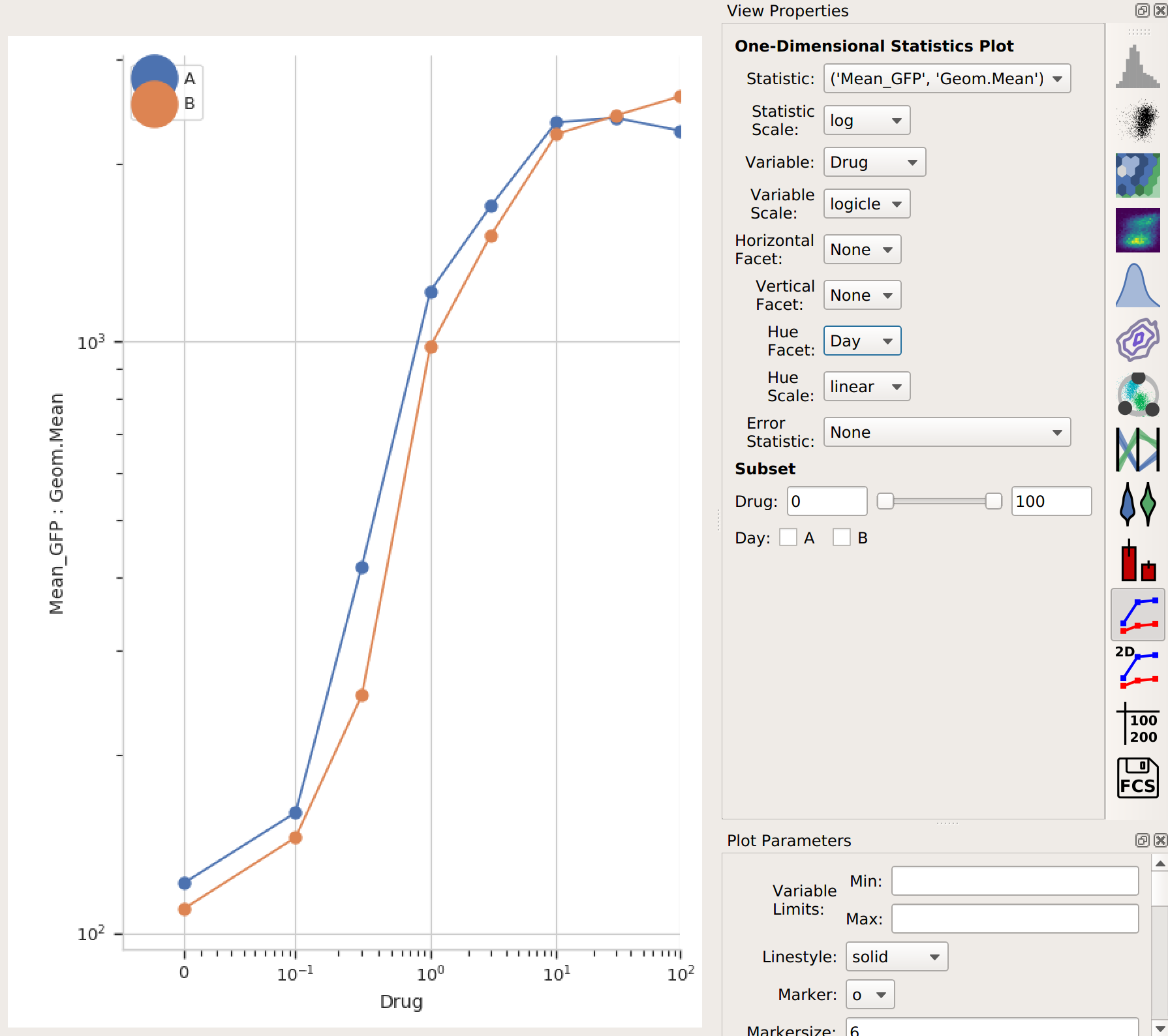The height and width of the screenshot is (1036, 1168).
Task: Enable the Day A subset checkbox
Action: 788,538
